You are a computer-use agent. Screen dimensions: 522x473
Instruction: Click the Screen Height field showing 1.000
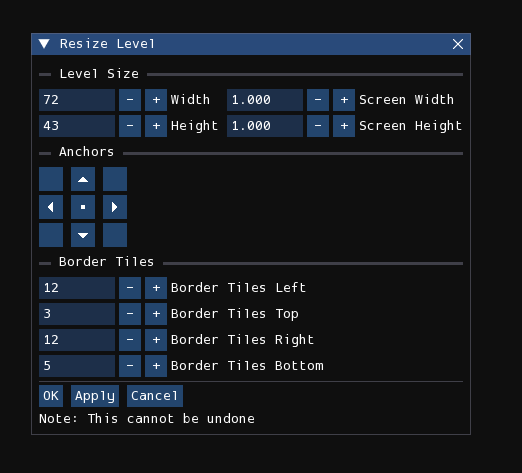point(265,126)
